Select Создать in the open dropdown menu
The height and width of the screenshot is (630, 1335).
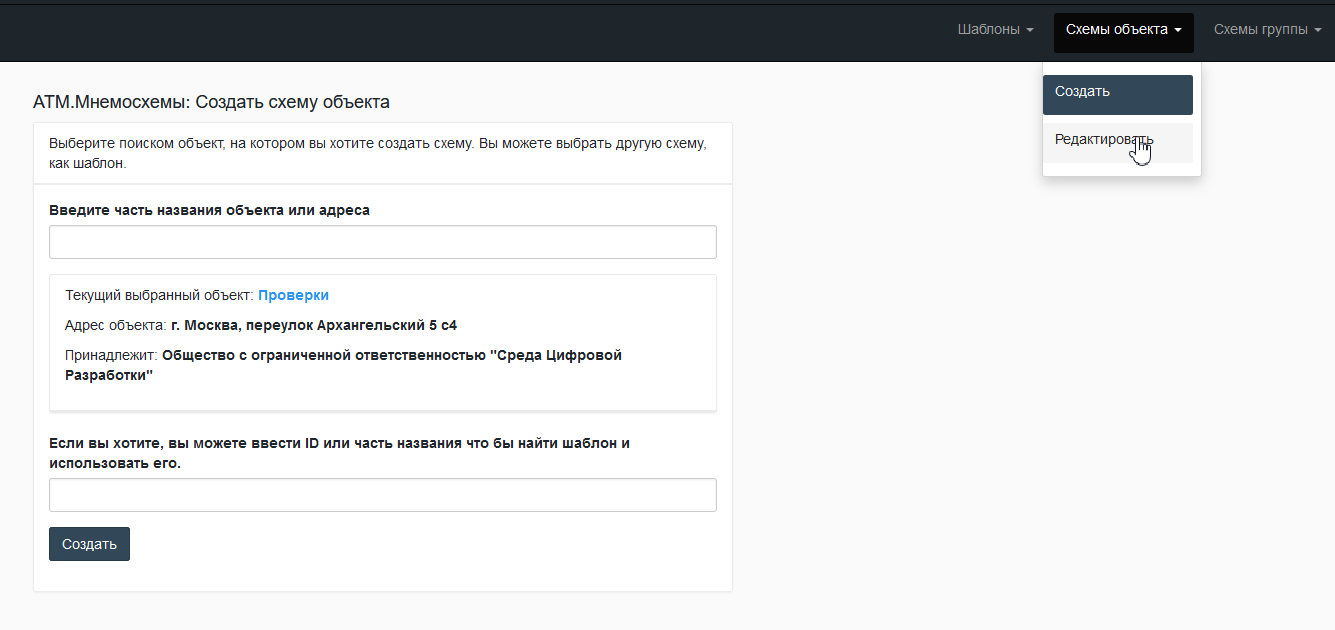coord(1117,93)
